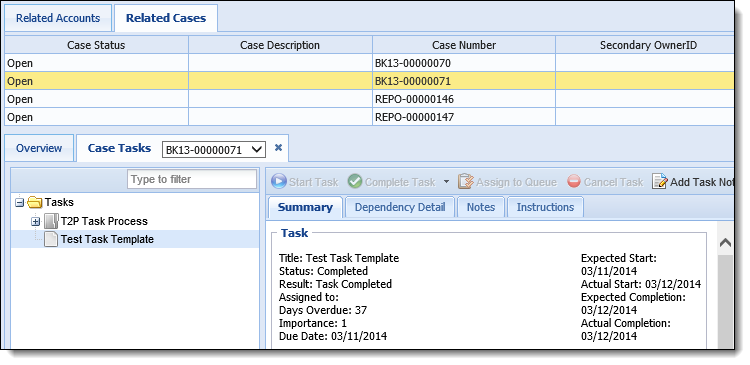Click the Result: Task Completed text
750x365 pixels.
[x=335, y=284]
